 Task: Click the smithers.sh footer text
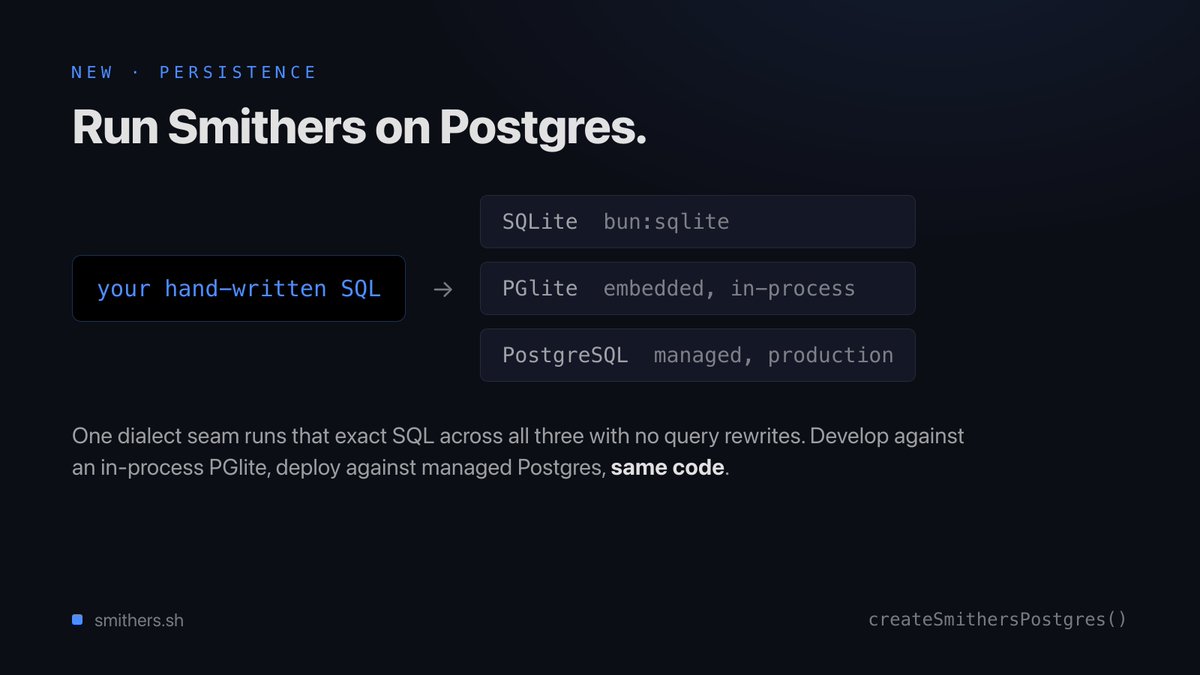coord(139,620)
